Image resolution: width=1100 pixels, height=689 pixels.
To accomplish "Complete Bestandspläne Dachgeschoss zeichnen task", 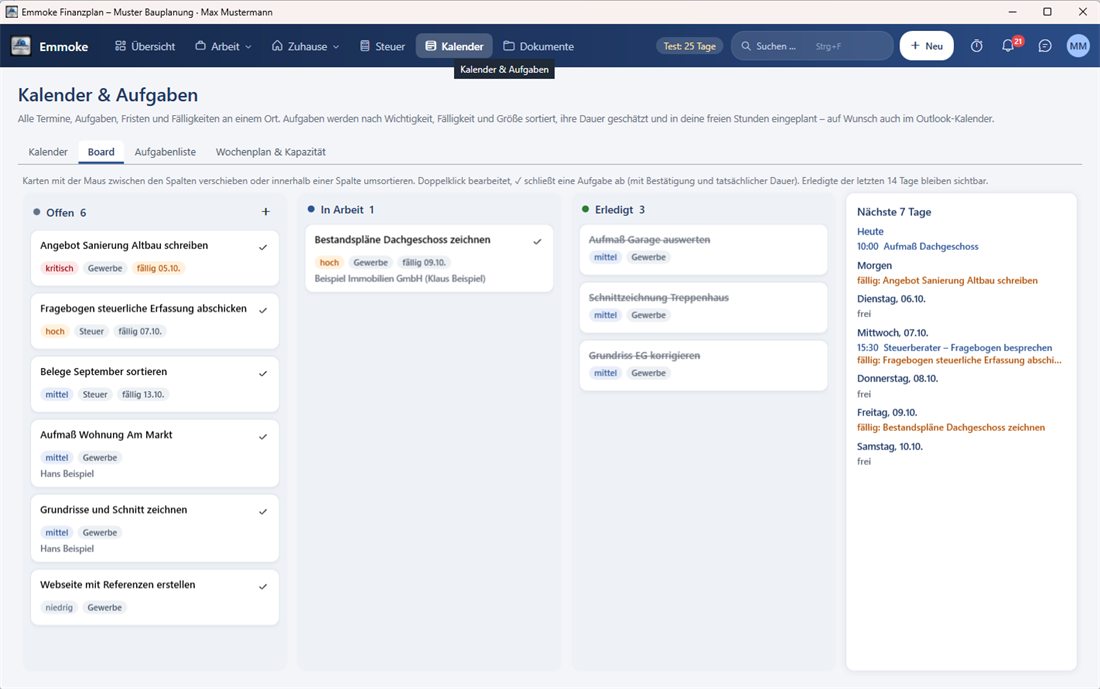I will pos(537,241).
